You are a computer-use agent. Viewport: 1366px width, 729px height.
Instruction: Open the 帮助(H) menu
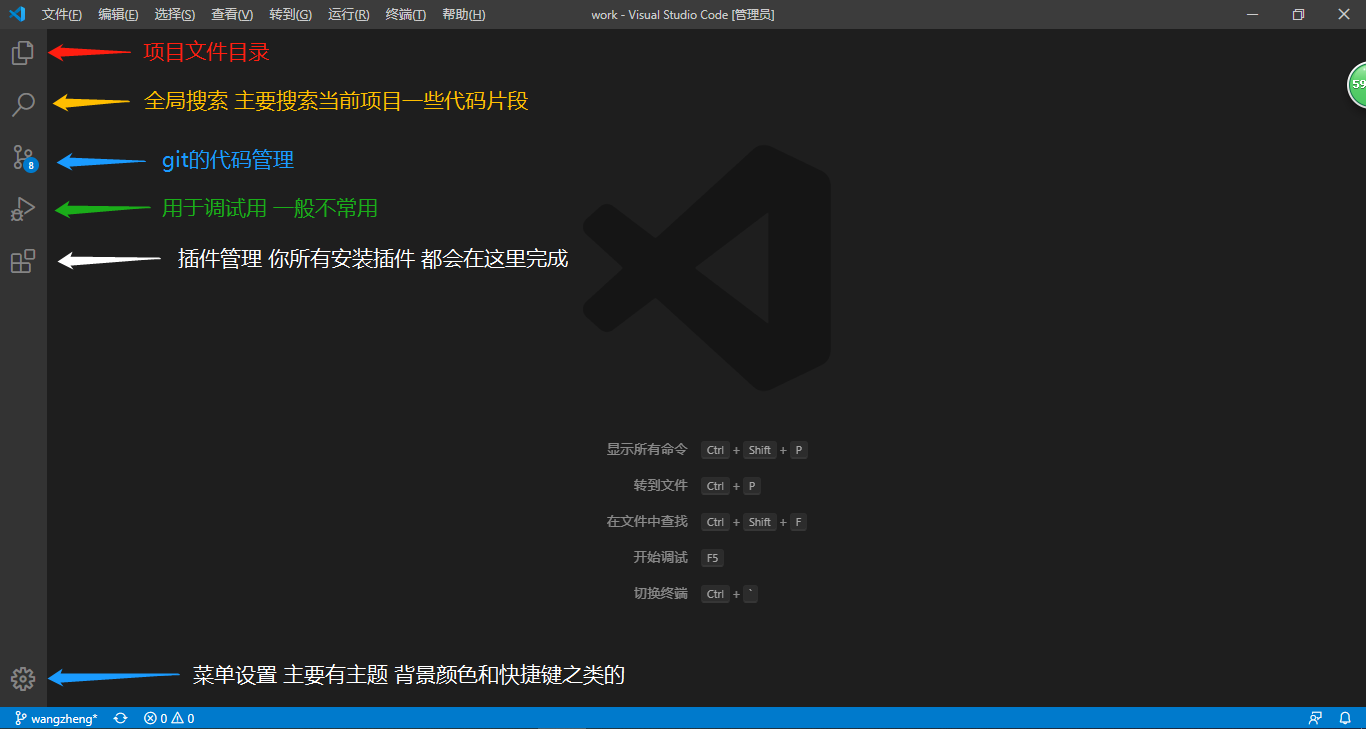point(463,15)
